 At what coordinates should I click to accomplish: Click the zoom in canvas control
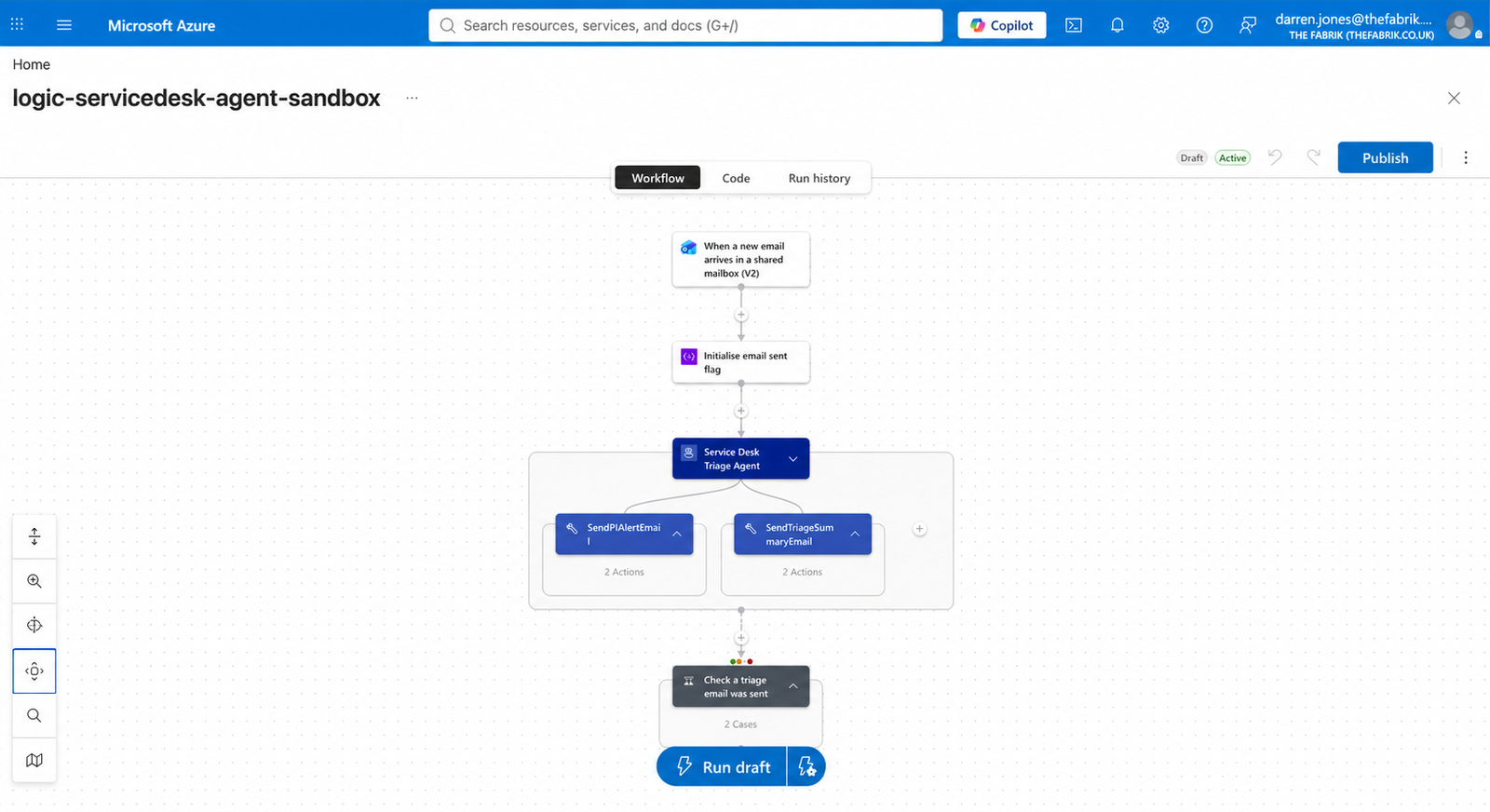tap(34, 581)
